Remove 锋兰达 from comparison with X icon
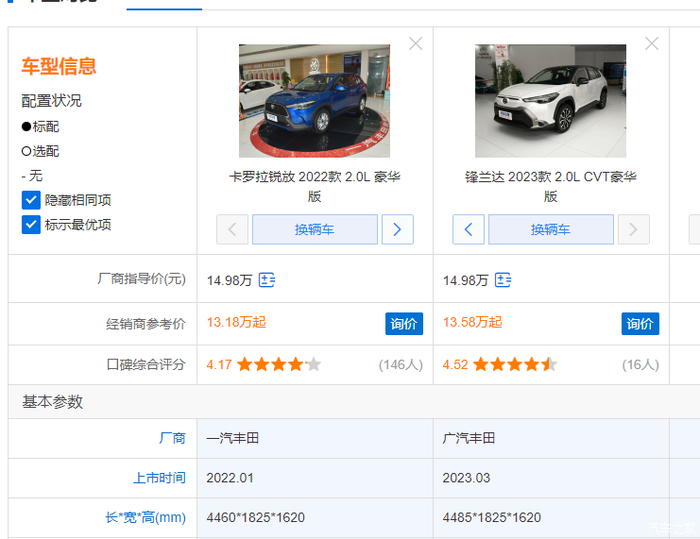Viewport: 700px width, 539px height. (652, 44)
